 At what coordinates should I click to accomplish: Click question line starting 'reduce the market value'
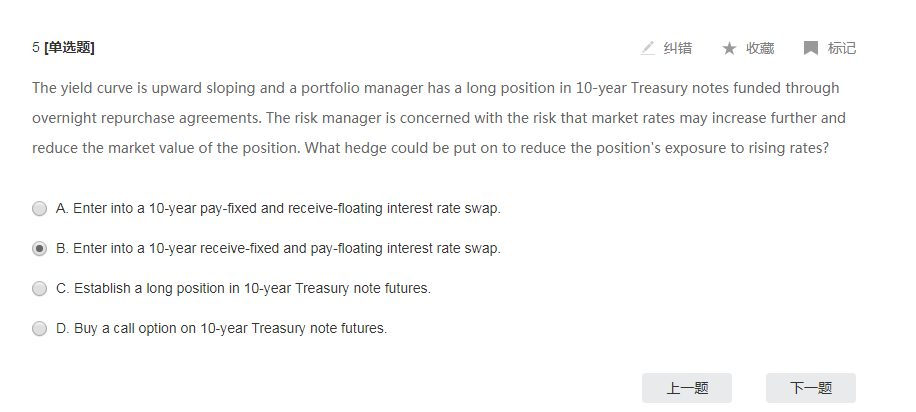pyautogui.click(x=431, y=148)
